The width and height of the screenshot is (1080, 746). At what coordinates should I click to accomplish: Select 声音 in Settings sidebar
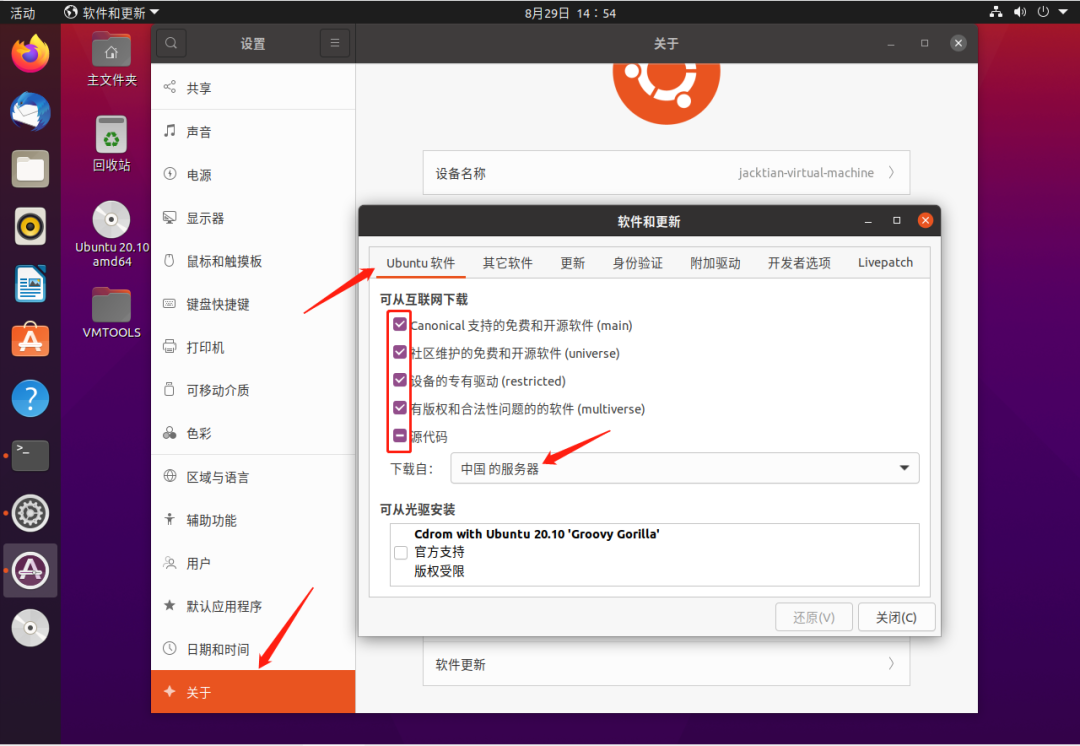253,131
